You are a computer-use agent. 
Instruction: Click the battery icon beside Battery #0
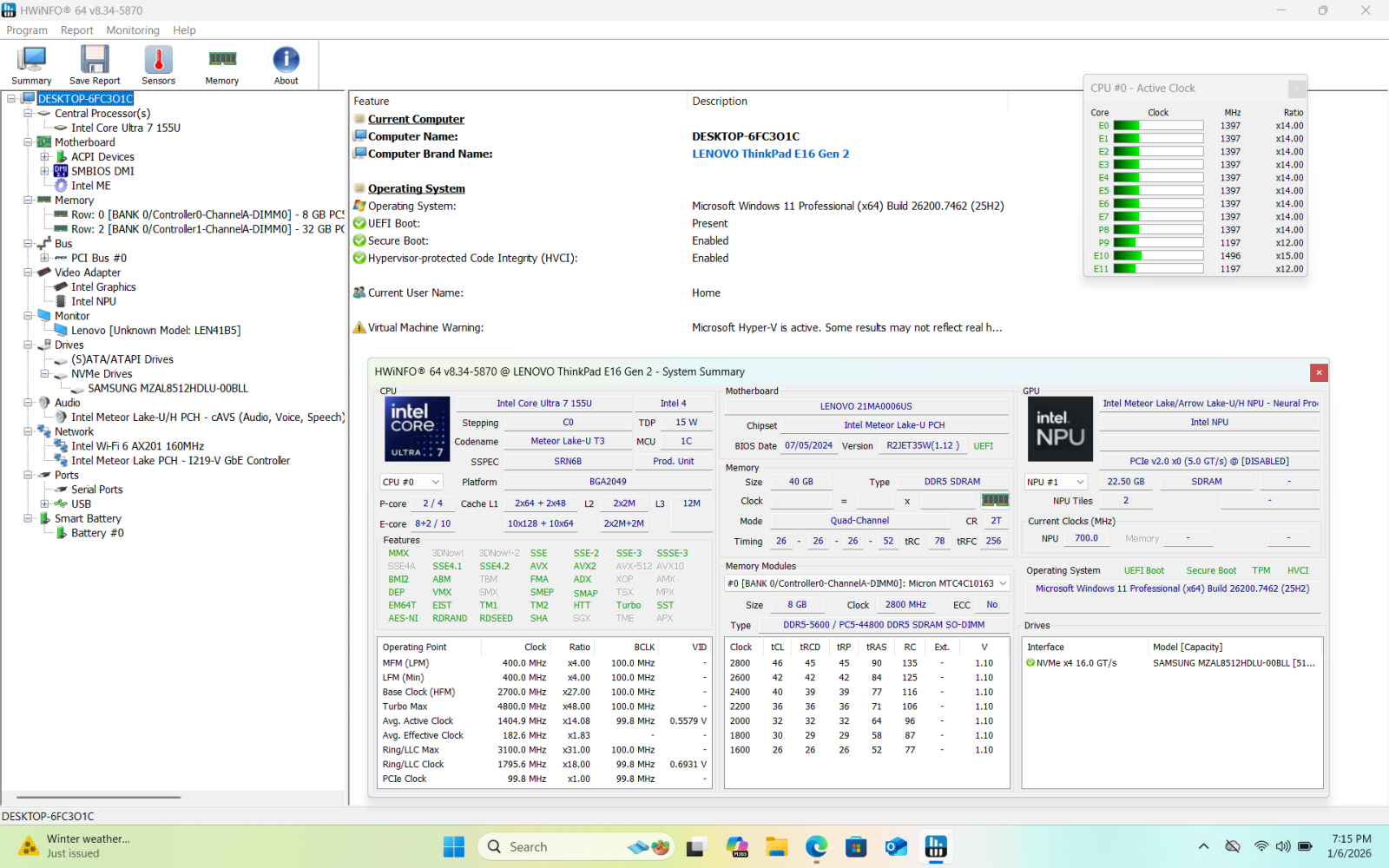click(x=62, y=533)
